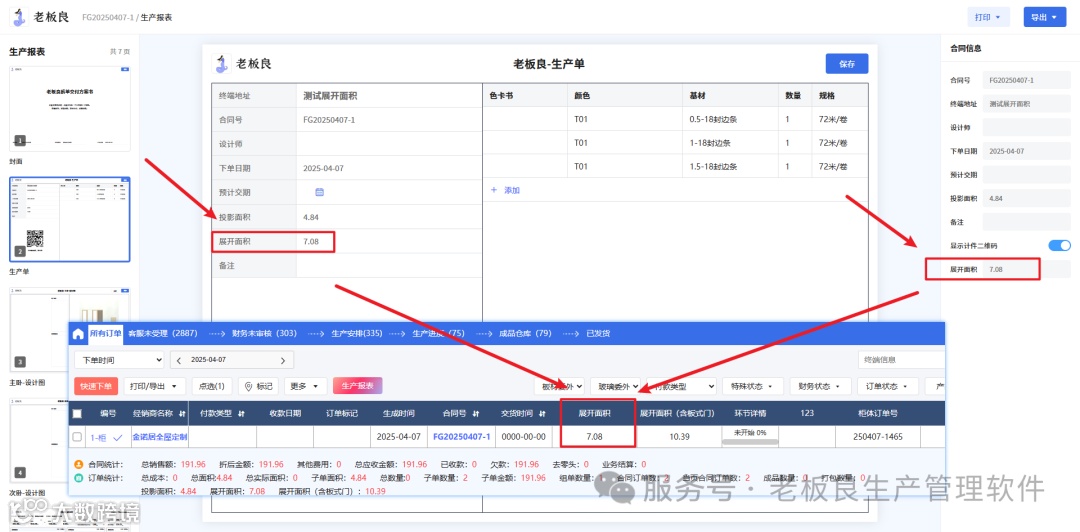Screen dimensions: 1080x532
Task: Click the 0.5-18封边条 material cell
Action: (x=730, y=119)
